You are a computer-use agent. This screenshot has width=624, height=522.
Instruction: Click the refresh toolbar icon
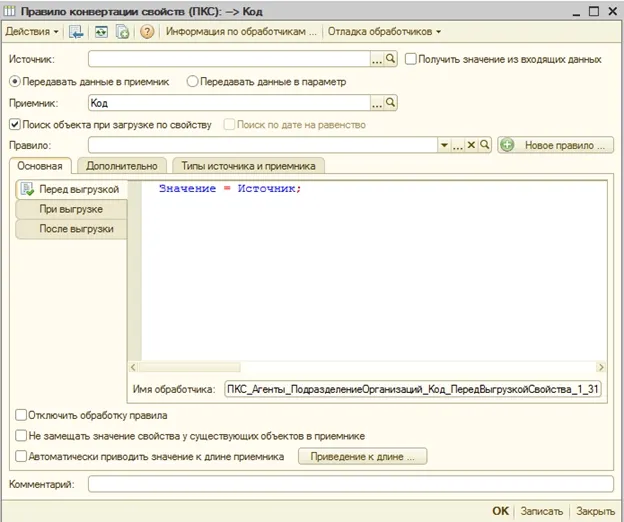point(101,32)
